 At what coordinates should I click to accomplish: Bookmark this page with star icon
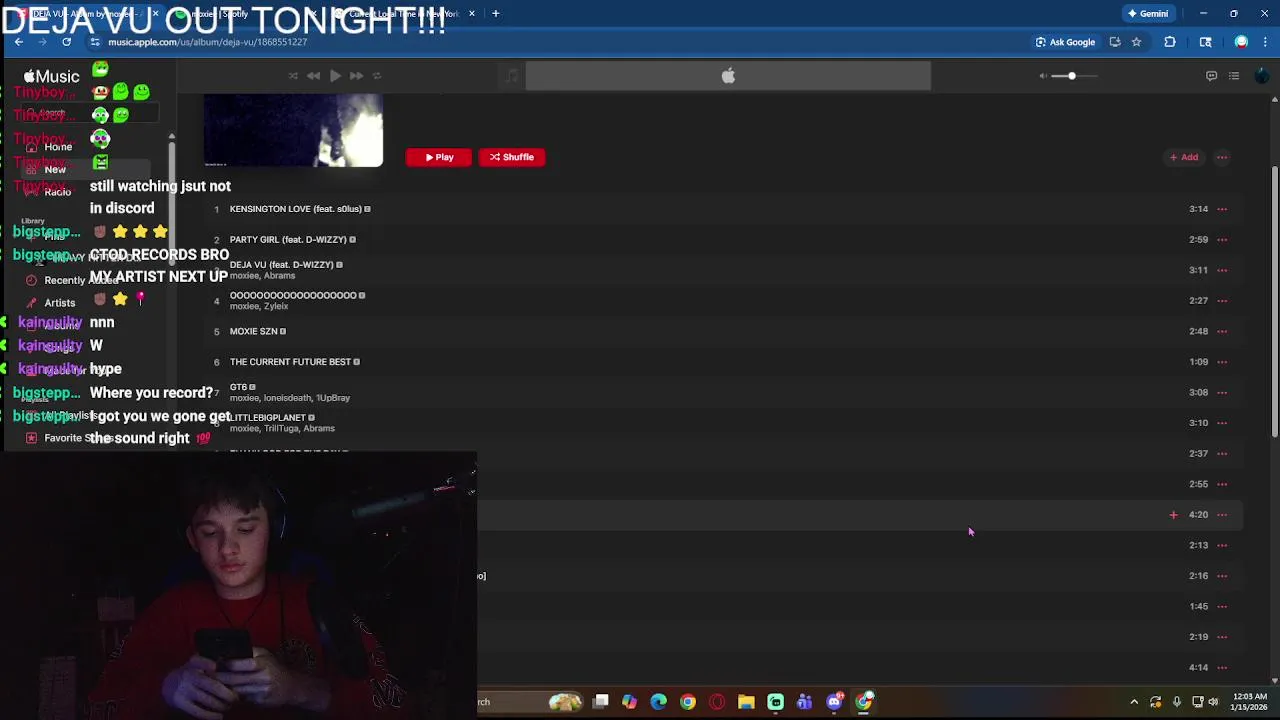[x=1136, y=42]
